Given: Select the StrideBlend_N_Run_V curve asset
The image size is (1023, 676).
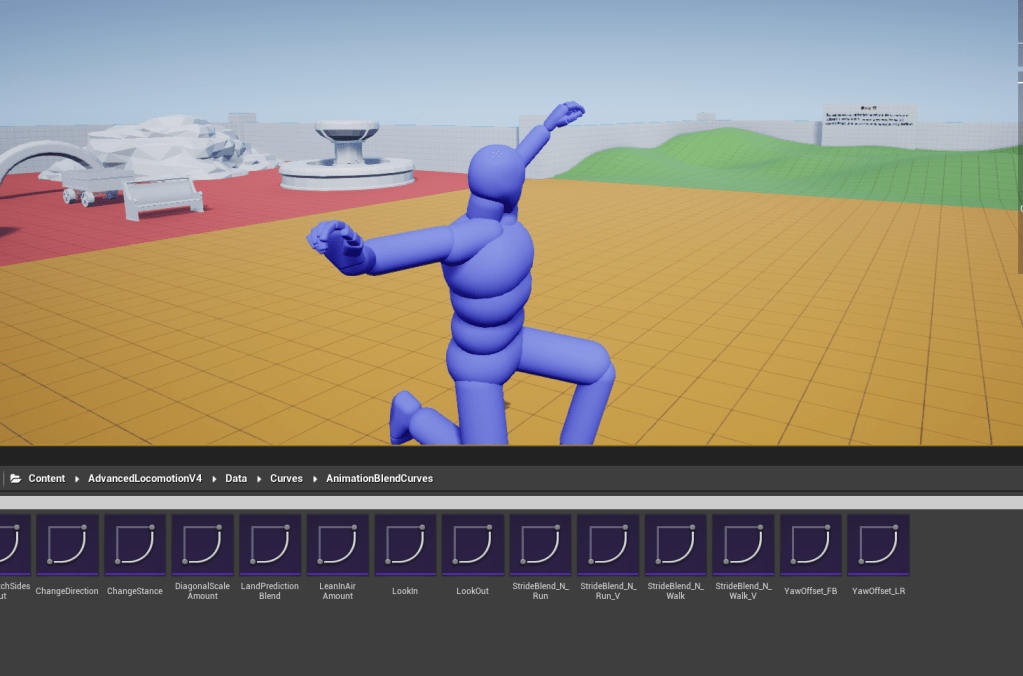Looking at the screenshot, I should click(x=608, y=546).
